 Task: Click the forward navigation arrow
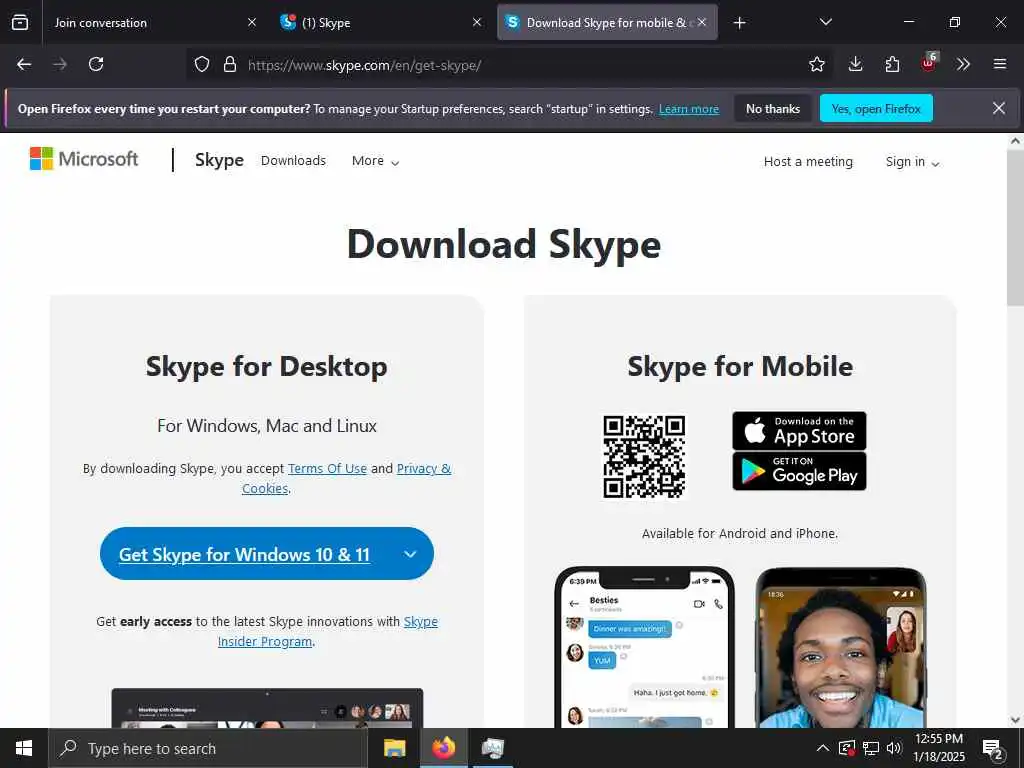click(x=60, y=64)
